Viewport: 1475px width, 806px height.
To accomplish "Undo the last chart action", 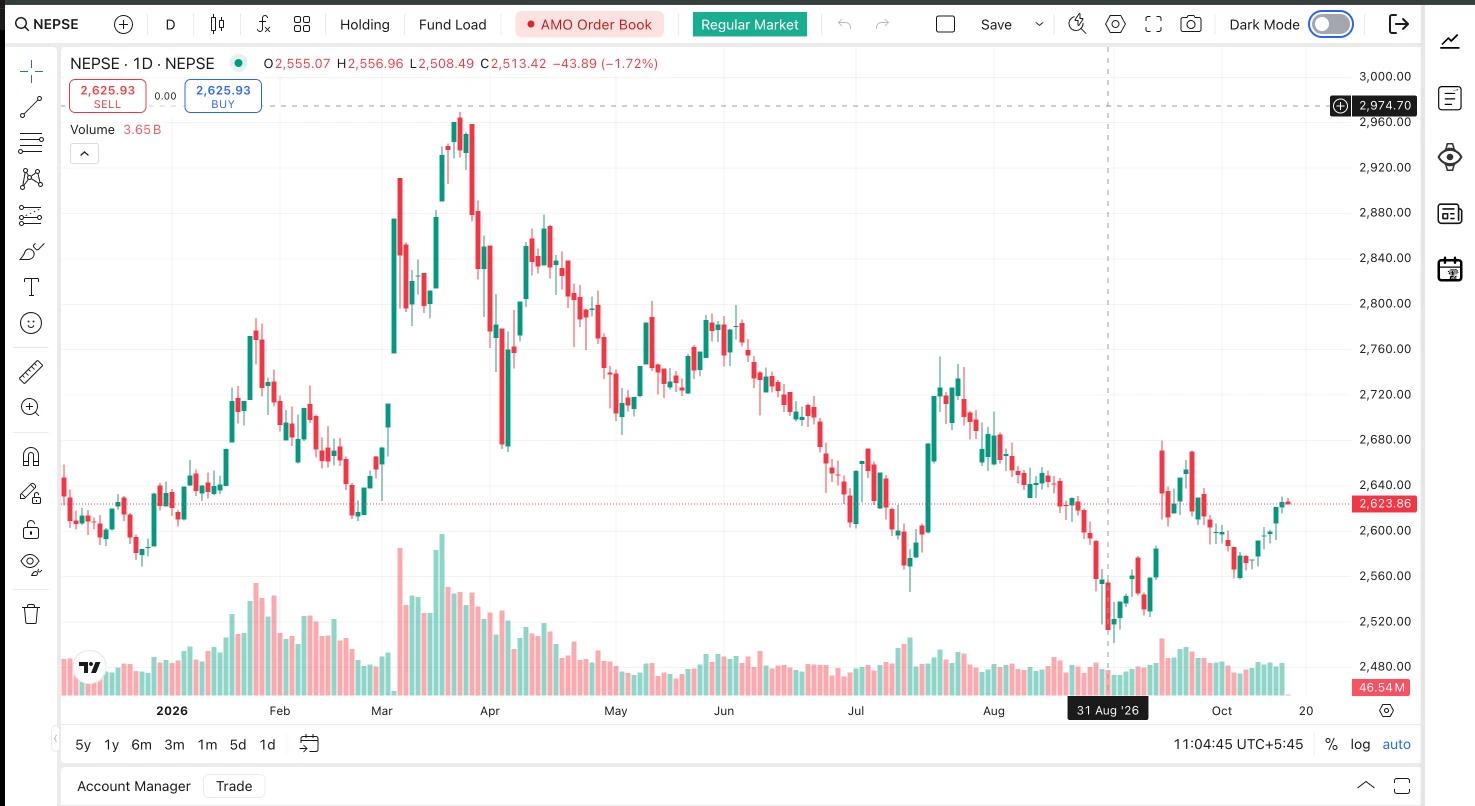I will pyautogui.click(x=845, y=24).
